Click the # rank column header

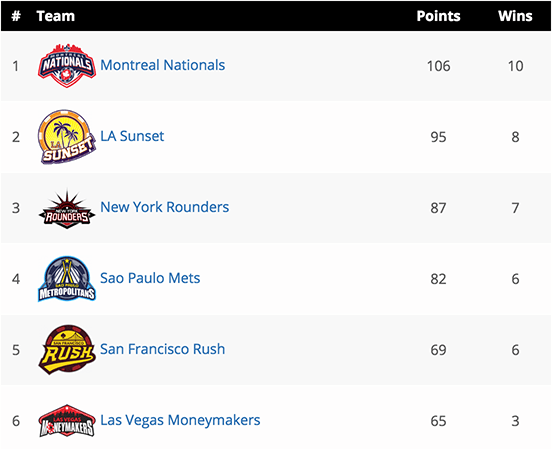(16, 16)
